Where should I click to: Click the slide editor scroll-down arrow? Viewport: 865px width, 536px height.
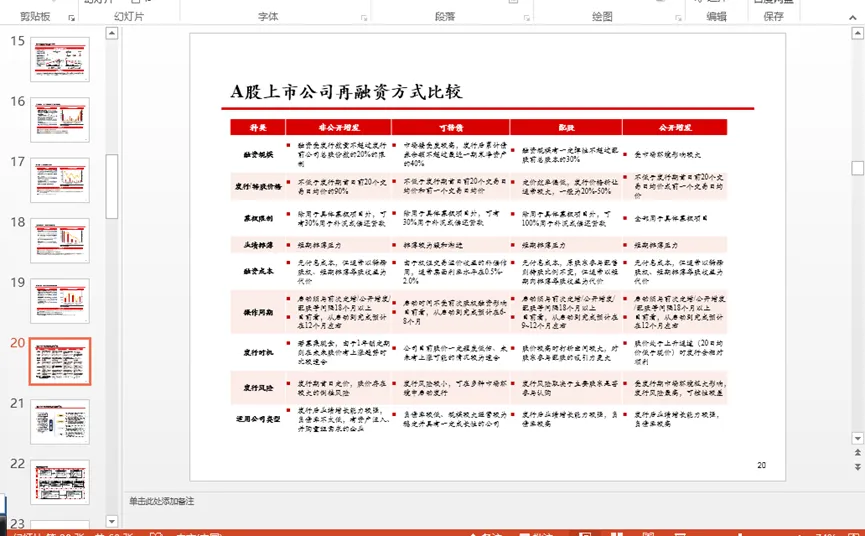pyautogui.click(x=857, y=438)
